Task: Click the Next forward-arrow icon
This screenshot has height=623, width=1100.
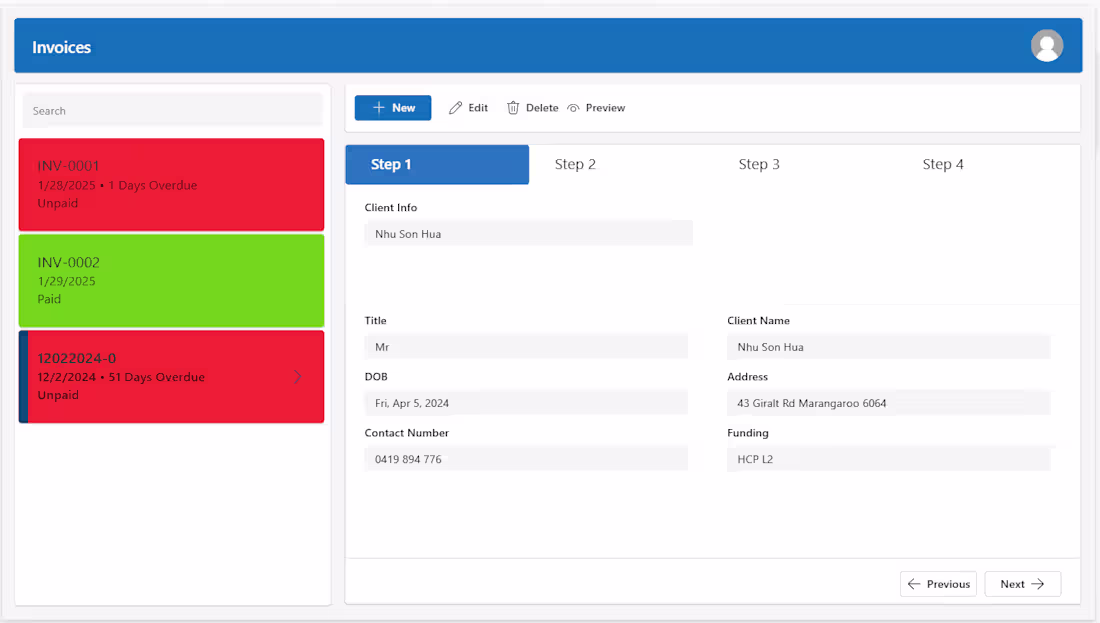Action: point(1040,583)
